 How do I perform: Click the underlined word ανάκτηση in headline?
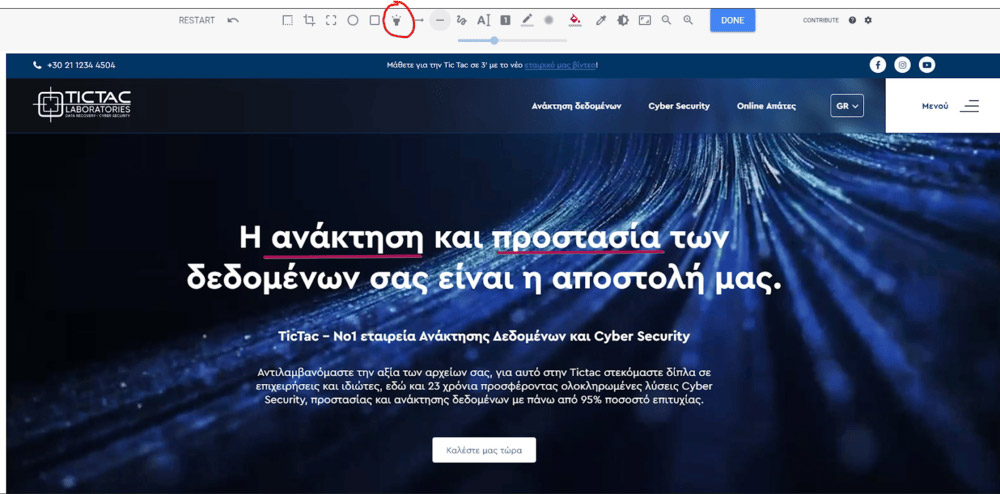pos(347,239)
